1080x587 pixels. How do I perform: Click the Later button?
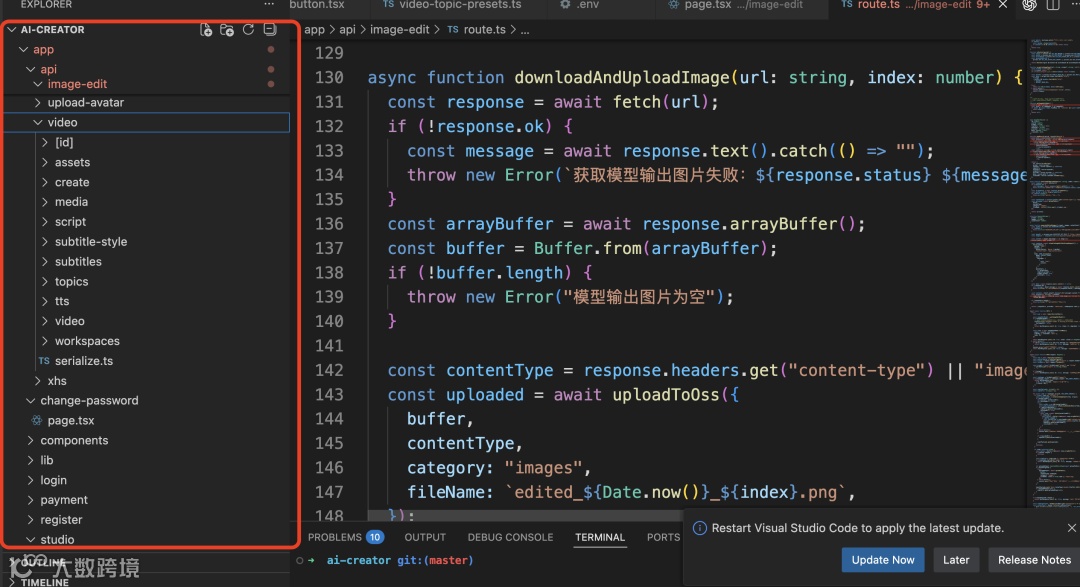click(955, 559)
